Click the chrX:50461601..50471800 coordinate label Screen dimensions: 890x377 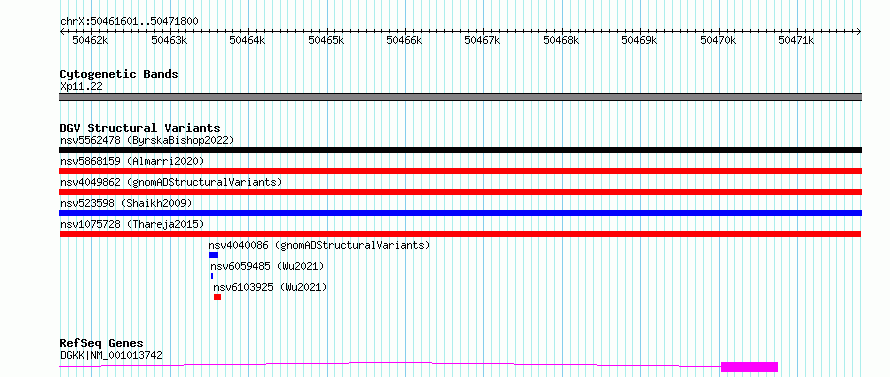129,21
